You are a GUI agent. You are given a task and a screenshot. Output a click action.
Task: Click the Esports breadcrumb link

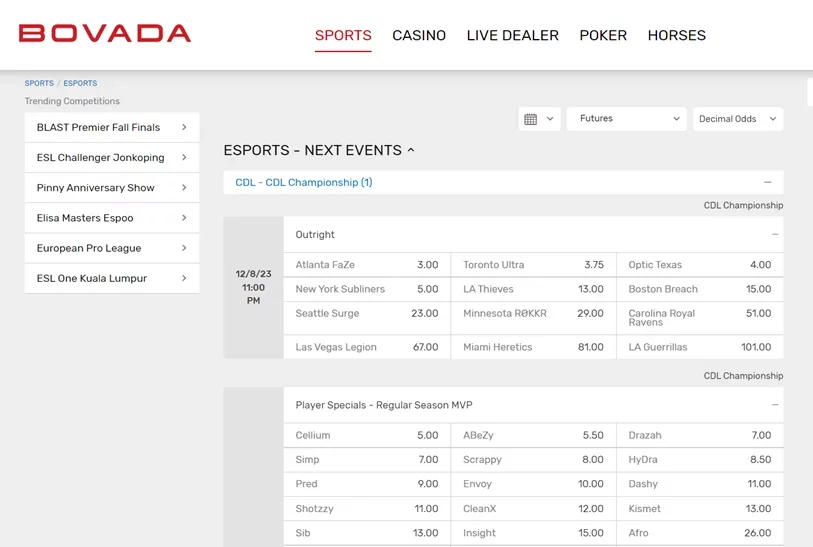[x=80, y=83]
